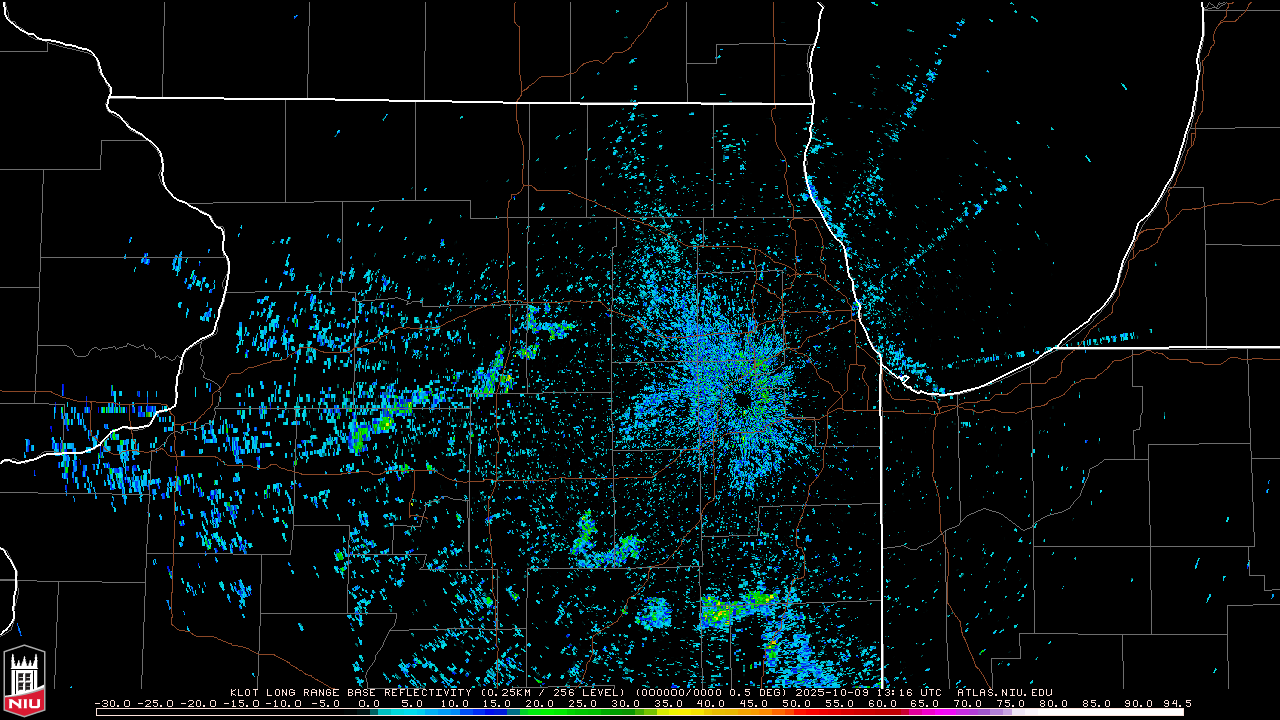Click the radar site center at KLOT
Screen dimensions: 1280x720
(x=741, y=398)
